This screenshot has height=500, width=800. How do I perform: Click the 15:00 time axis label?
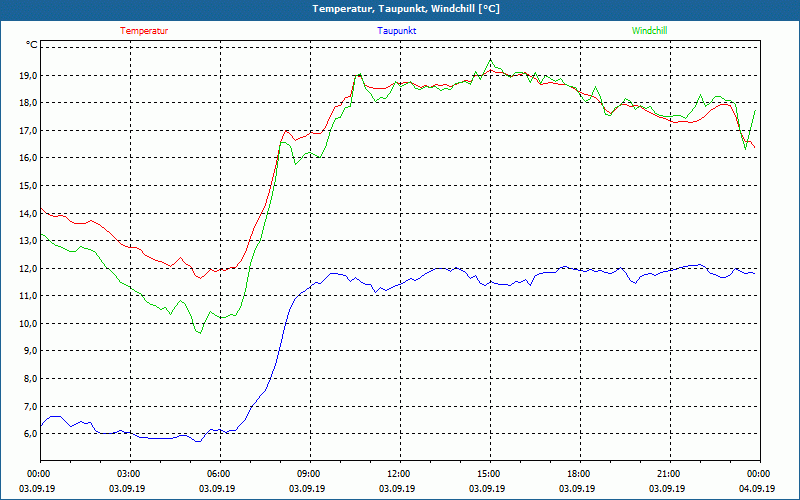click(490, 474)
